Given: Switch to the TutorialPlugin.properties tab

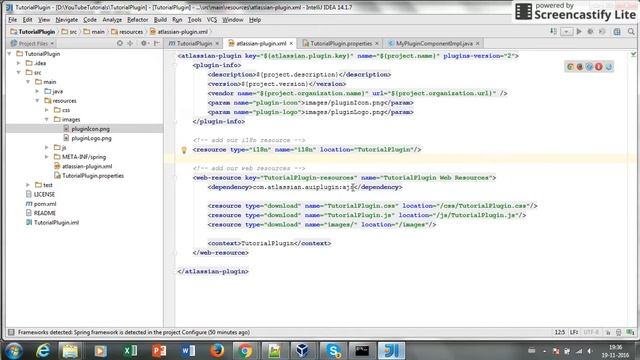Looking at the screenshot, I should pyautogui.click(x=341, y=43).
